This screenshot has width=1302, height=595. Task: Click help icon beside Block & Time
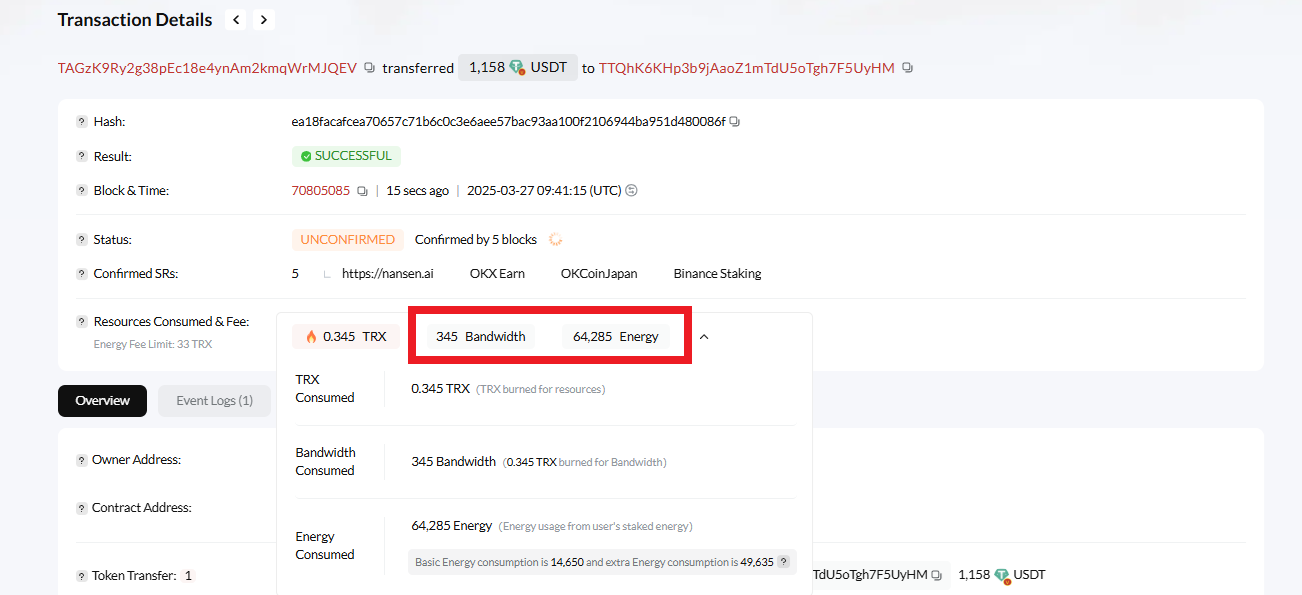pyautogui.click(x=82, y=191)
